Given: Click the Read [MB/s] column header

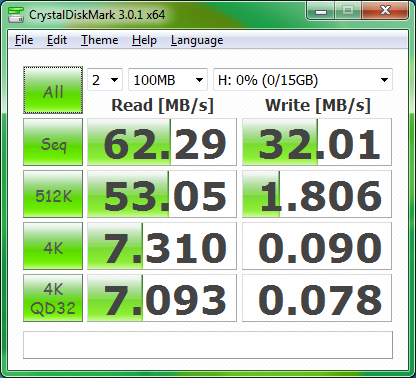Looking at the screenshot, I should click(x=162, y=105).
